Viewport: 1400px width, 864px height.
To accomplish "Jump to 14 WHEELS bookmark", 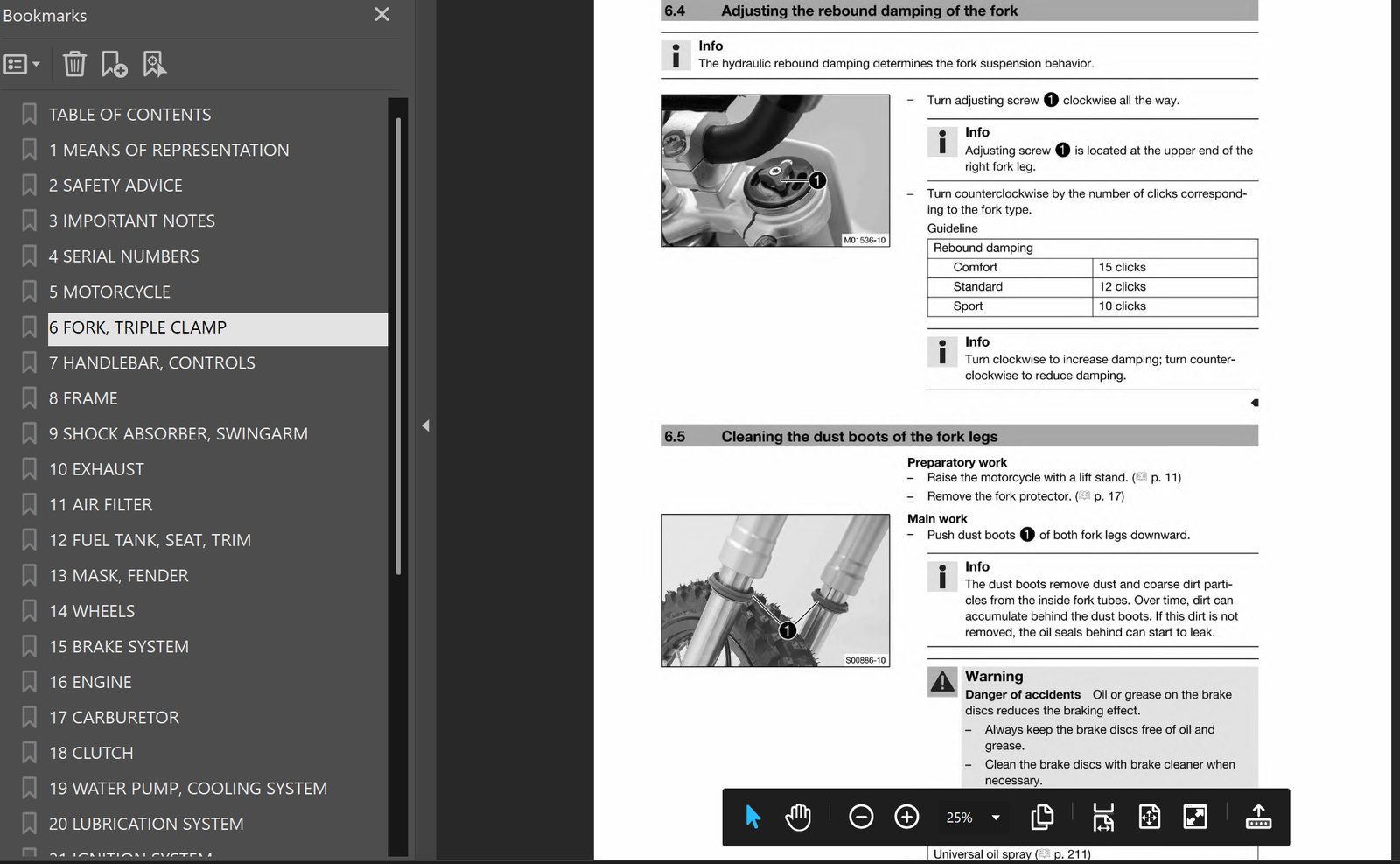I will [x=92, y=611].
